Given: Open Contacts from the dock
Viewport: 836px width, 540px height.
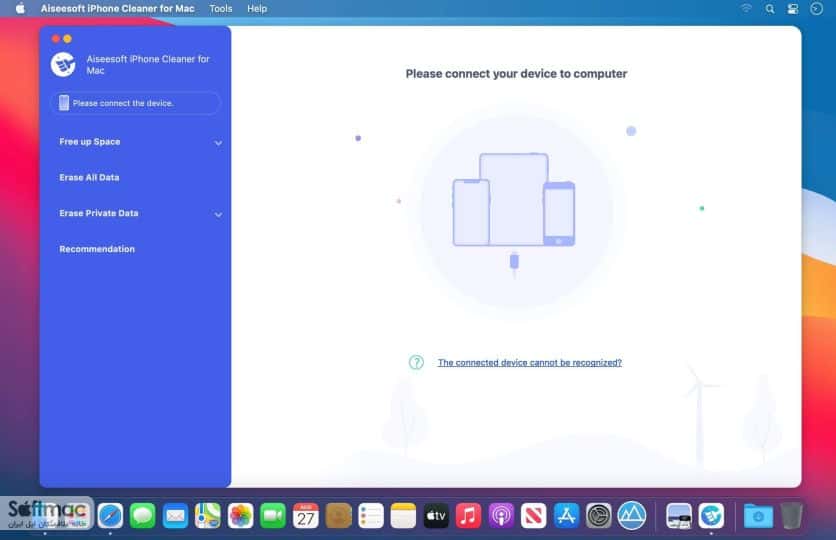Looking at the screenshot, I should coord(339,515).
